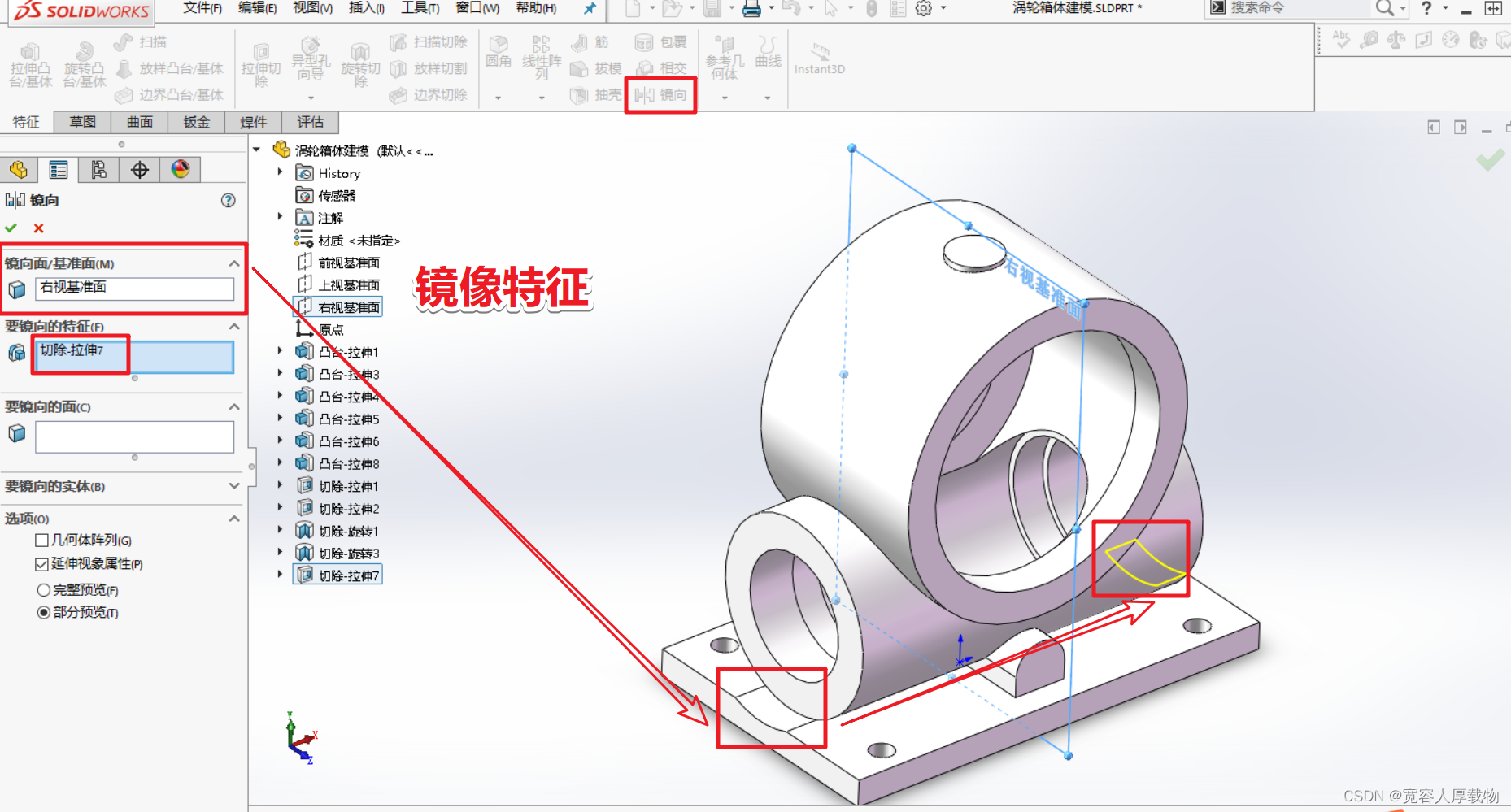Select Full preview (完整预览) radio button

click(44, 590)
